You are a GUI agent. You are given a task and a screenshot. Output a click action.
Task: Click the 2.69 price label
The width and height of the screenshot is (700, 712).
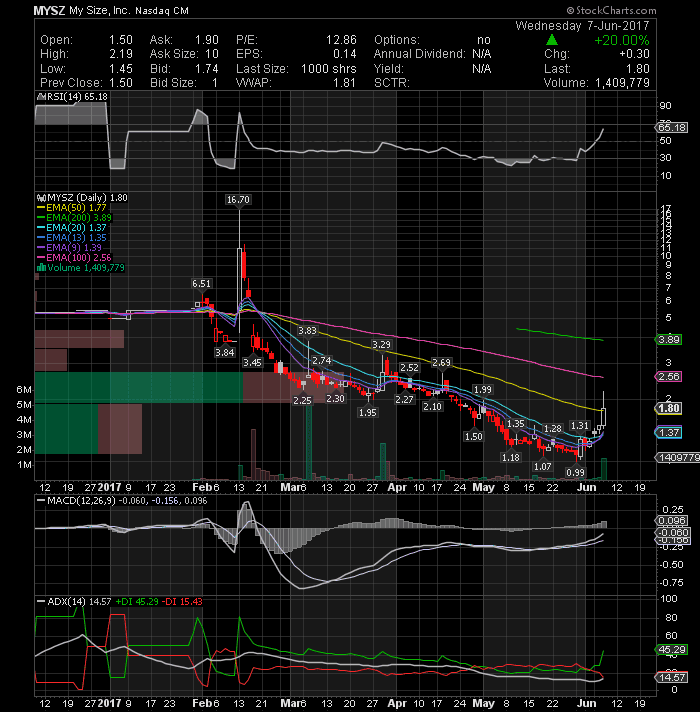[441, 362]
